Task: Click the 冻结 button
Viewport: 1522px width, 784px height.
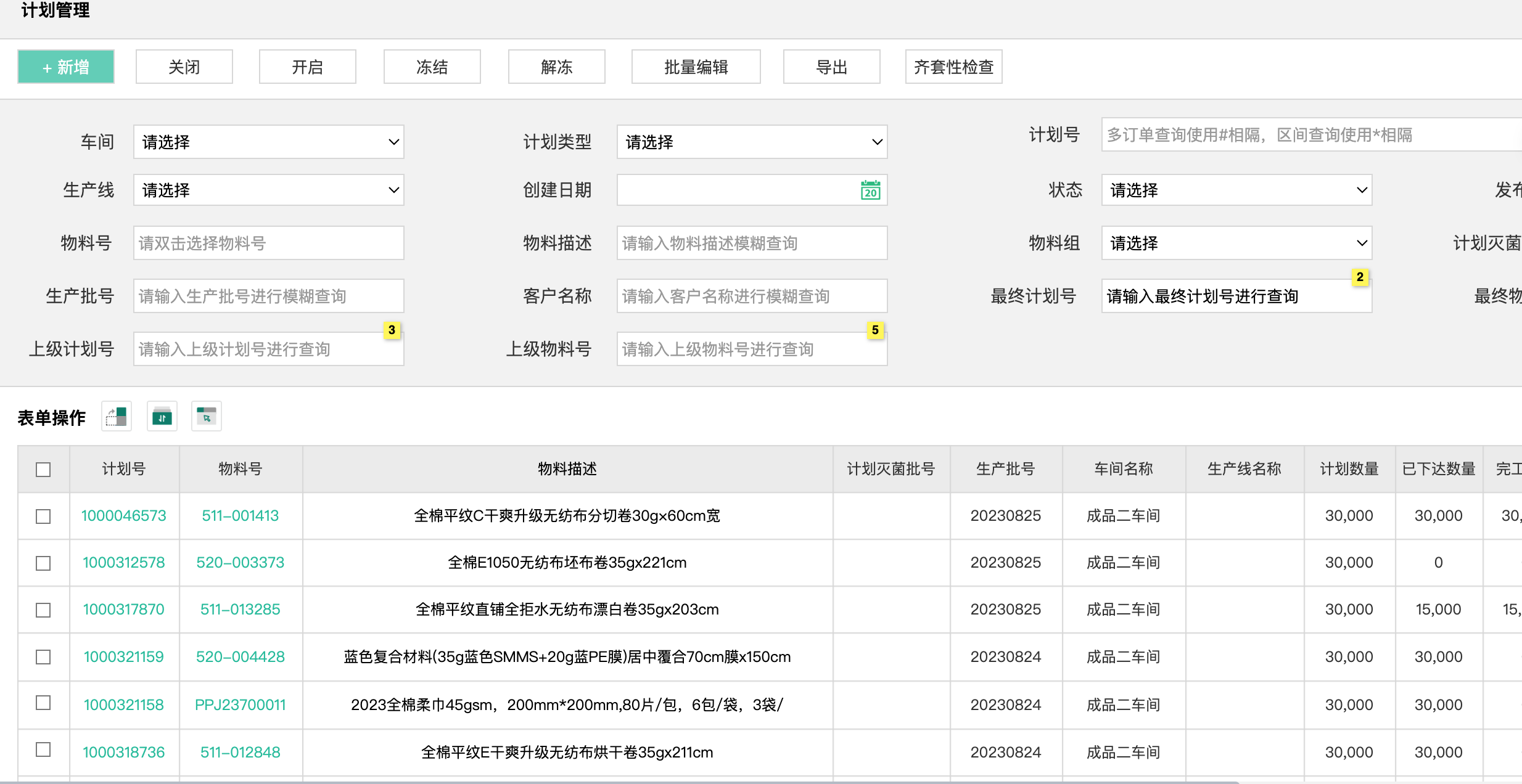Action: click(x=432, y=67)
